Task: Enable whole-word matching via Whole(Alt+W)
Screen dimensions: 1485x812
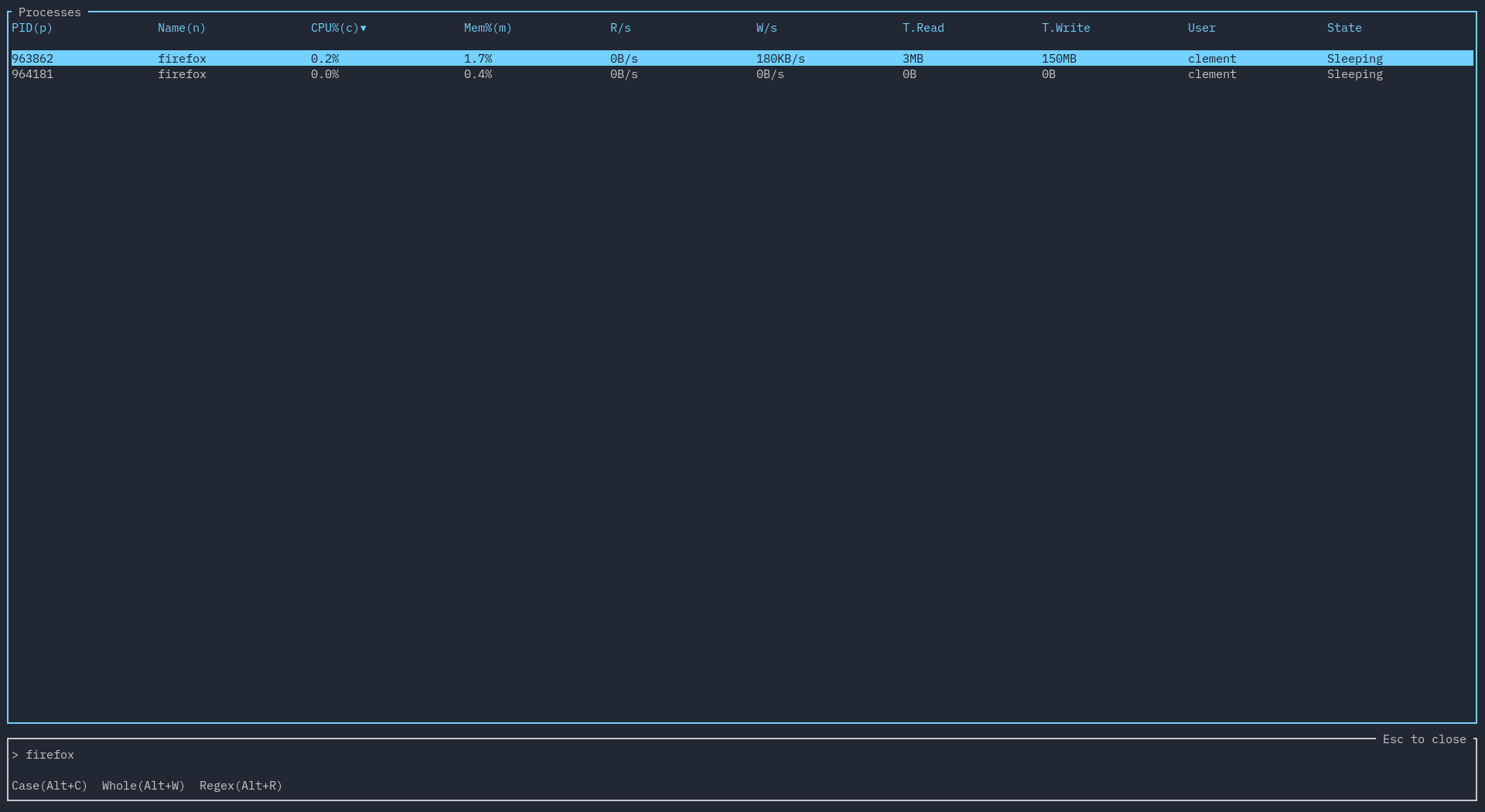Action: (142, 786)
